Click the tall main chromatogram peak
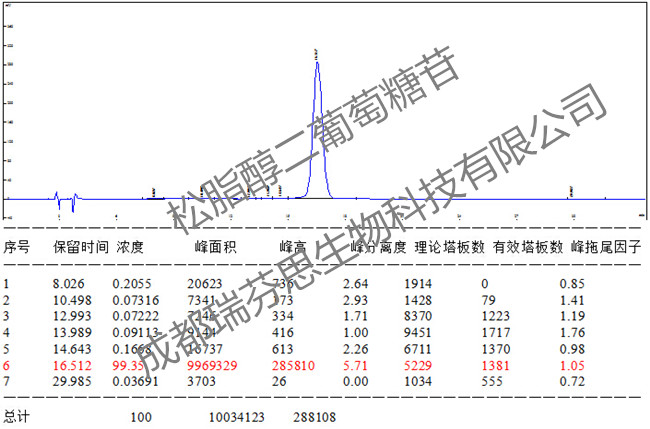Viewport: 650px width, 429px height. (x=318, y=128)
